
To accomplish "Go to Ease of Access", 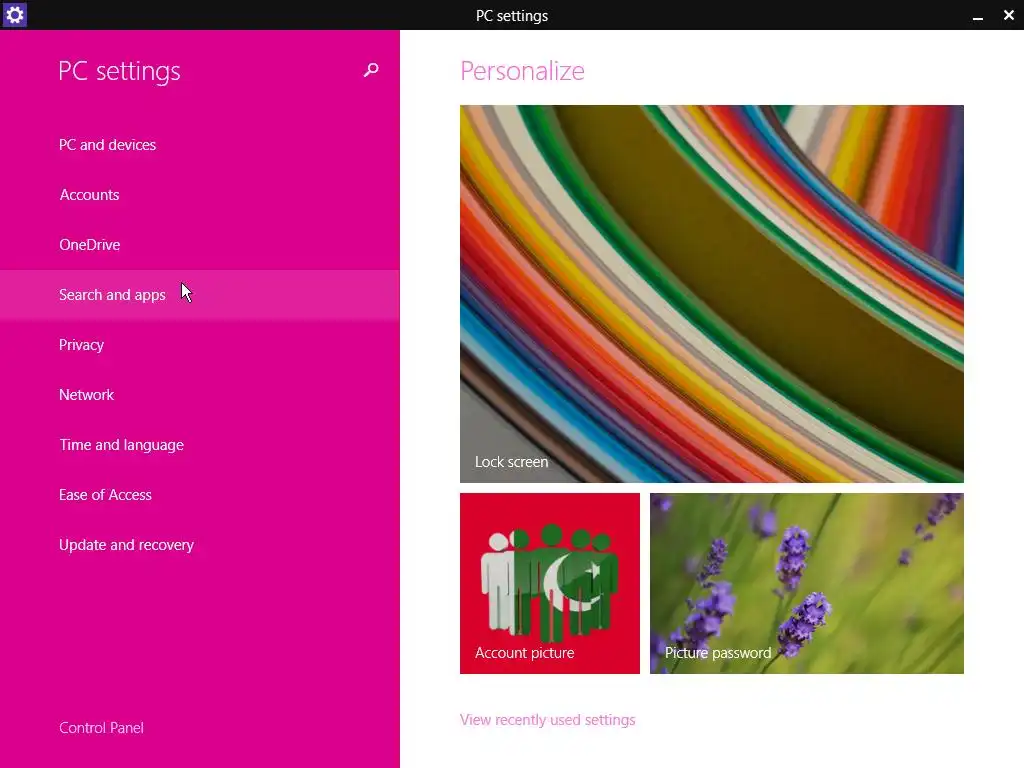I will coord(199,495).
